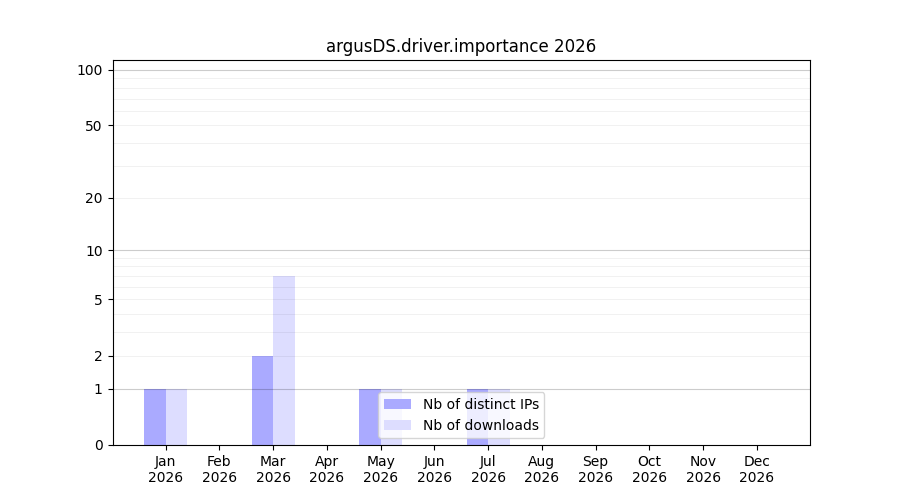Click the Mar 2026 axis label
The image size is (900, 500).
click(273, 470)
